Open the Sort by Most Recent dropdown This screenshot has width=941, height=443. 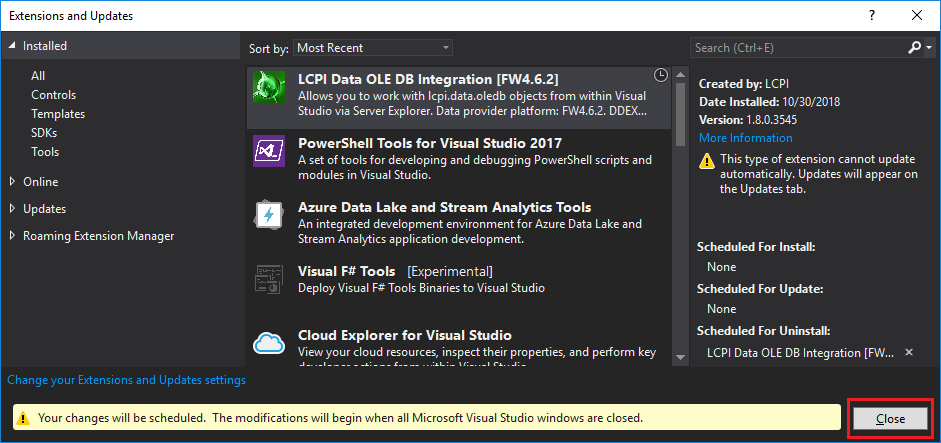tap(373, 48)
